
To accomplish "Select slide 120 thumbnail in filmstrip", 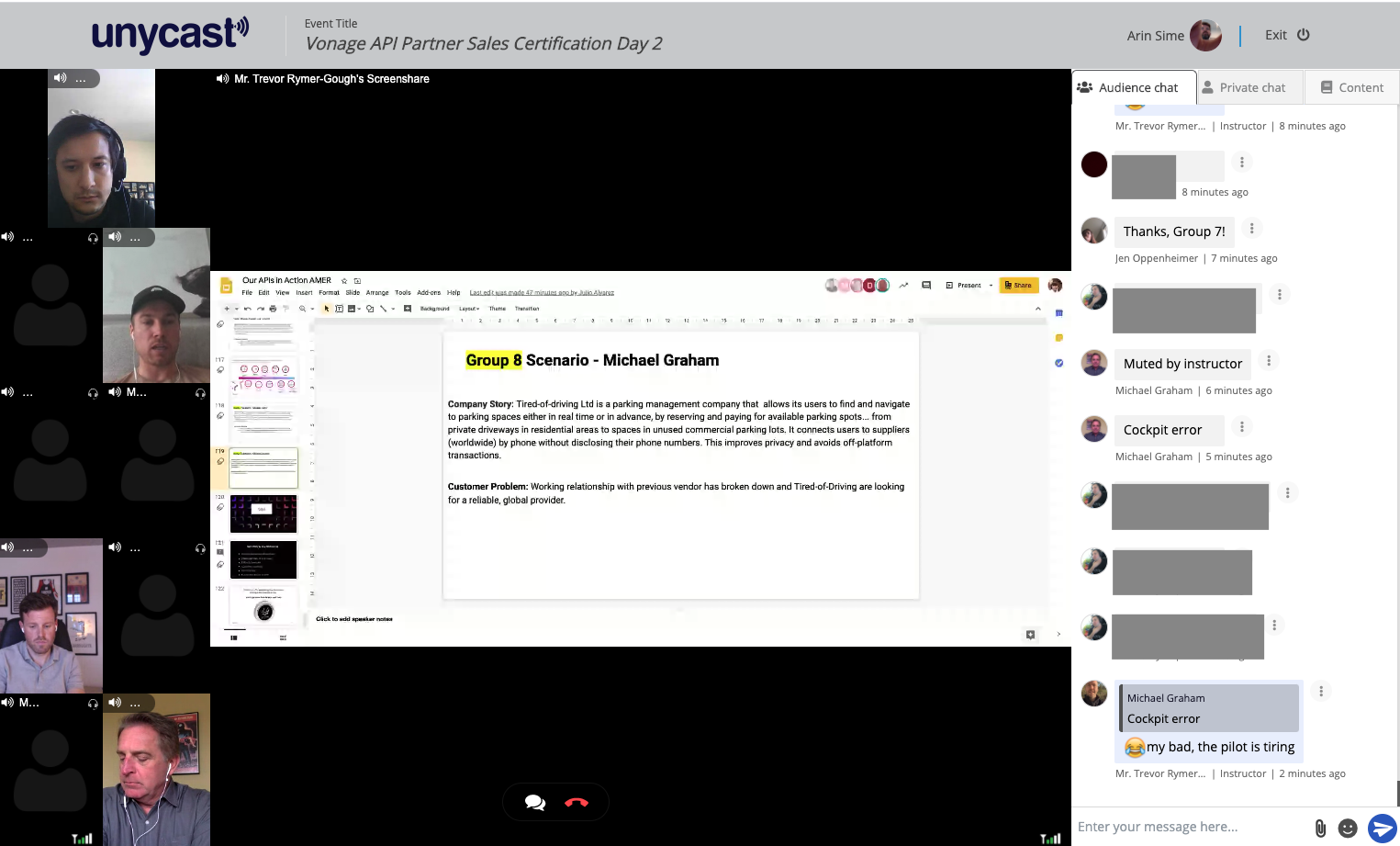I will tap(263, 514).
